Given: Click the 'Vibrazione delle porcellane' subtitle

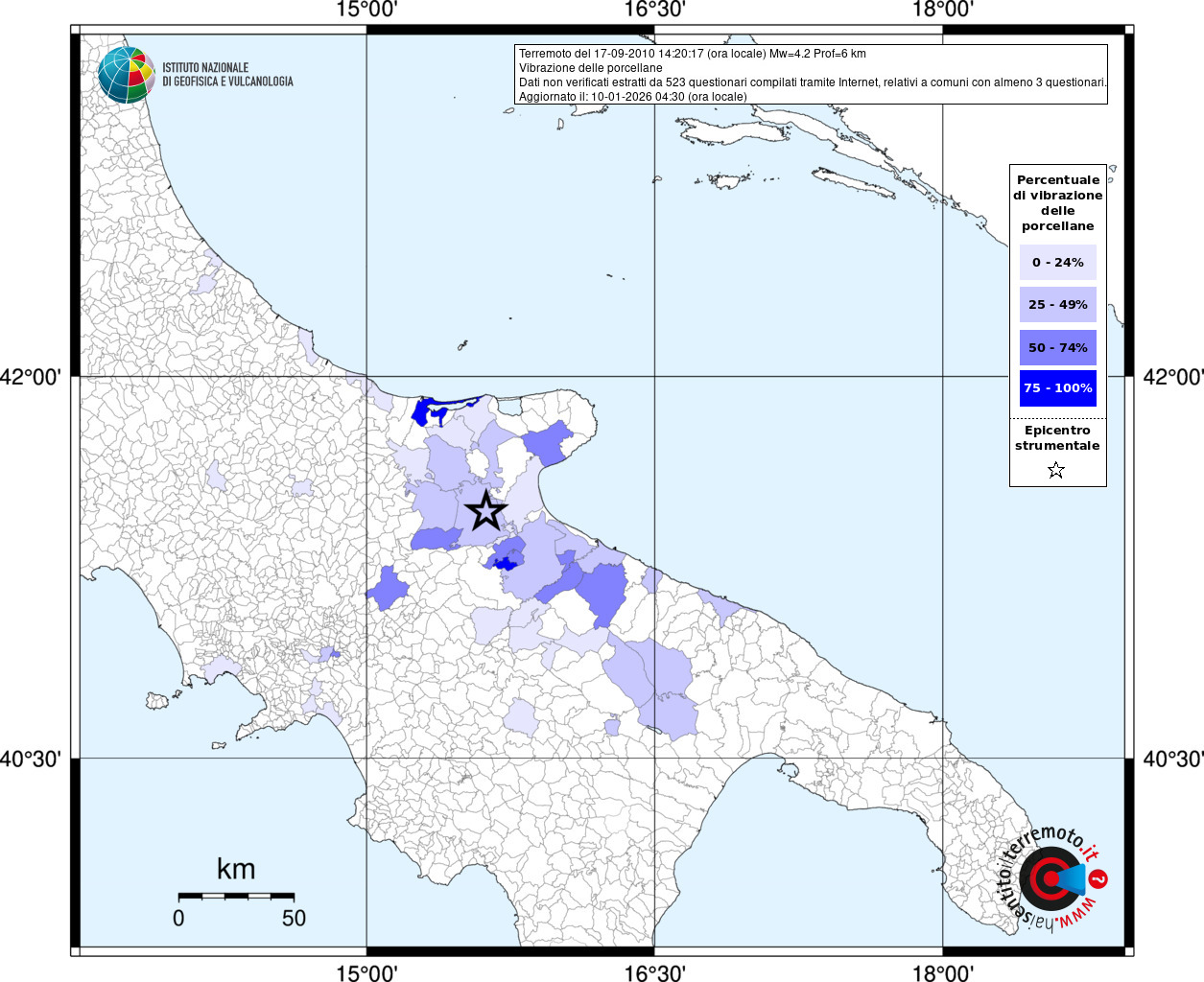Looking at the screenshot, I should [591, 68].
